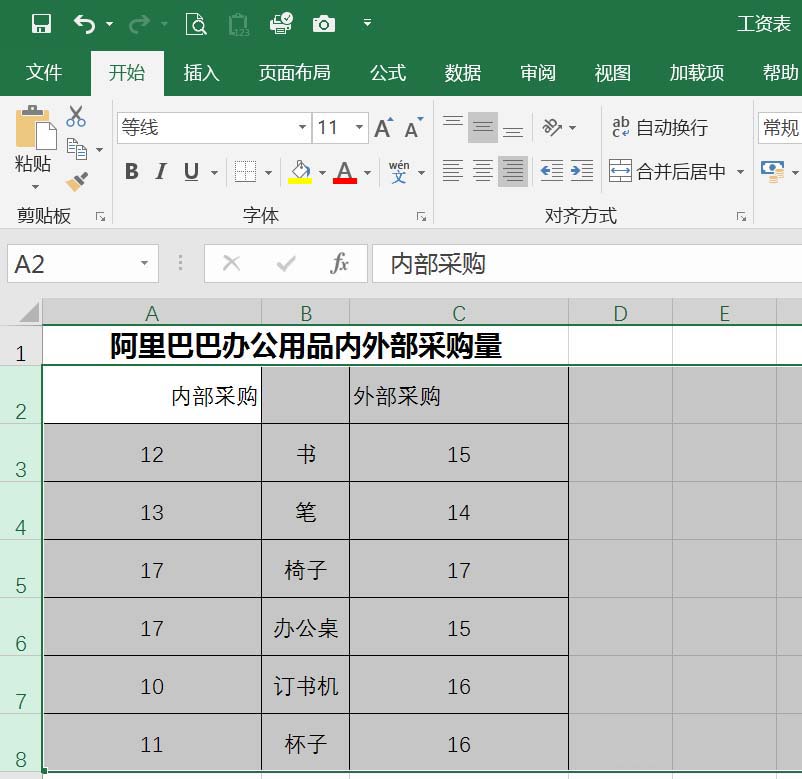Click the Middle Align icon
The image size is (802, 779).
(x=483, y=127)
